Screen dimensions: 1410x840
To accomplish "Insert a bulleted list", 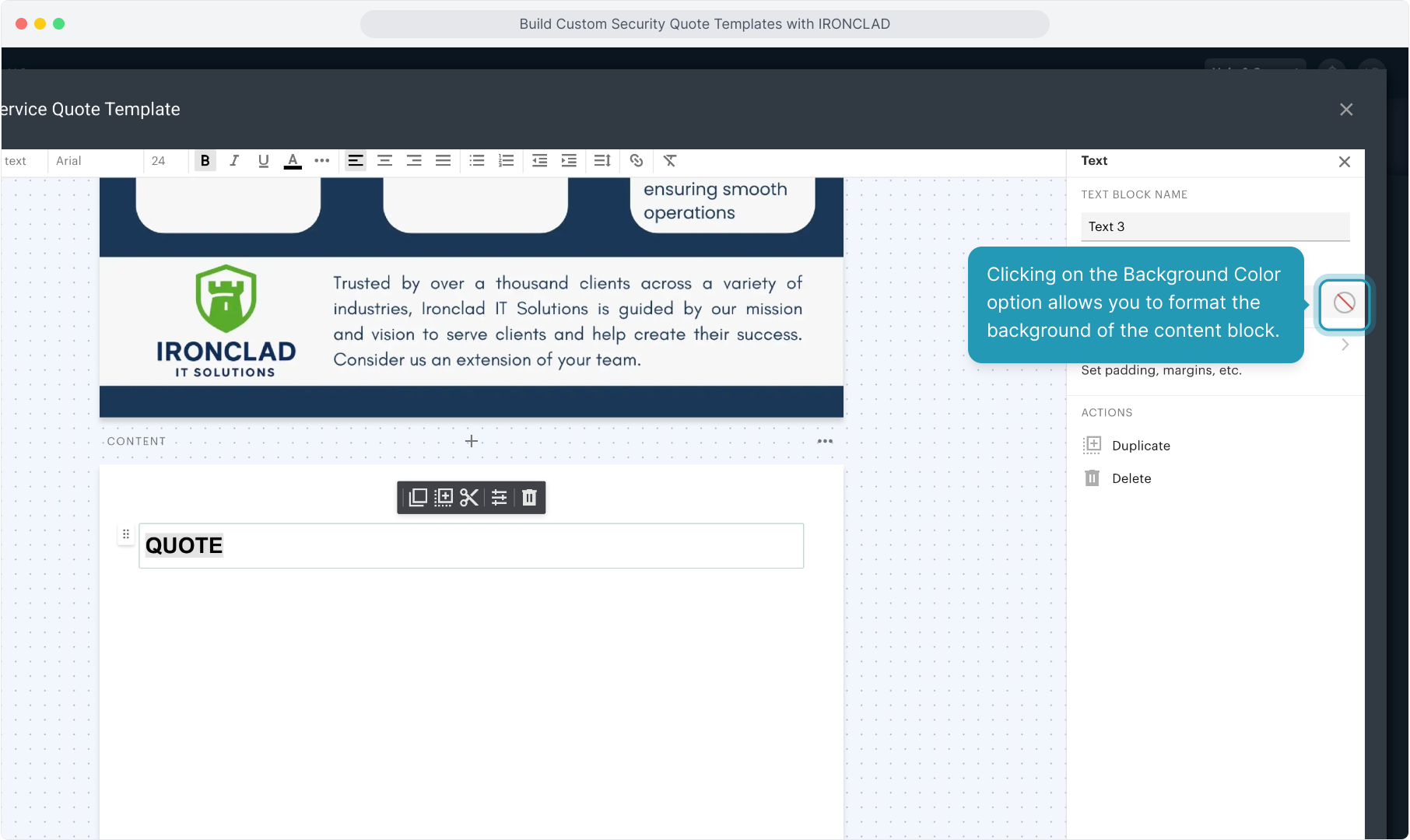I will 477,161.
